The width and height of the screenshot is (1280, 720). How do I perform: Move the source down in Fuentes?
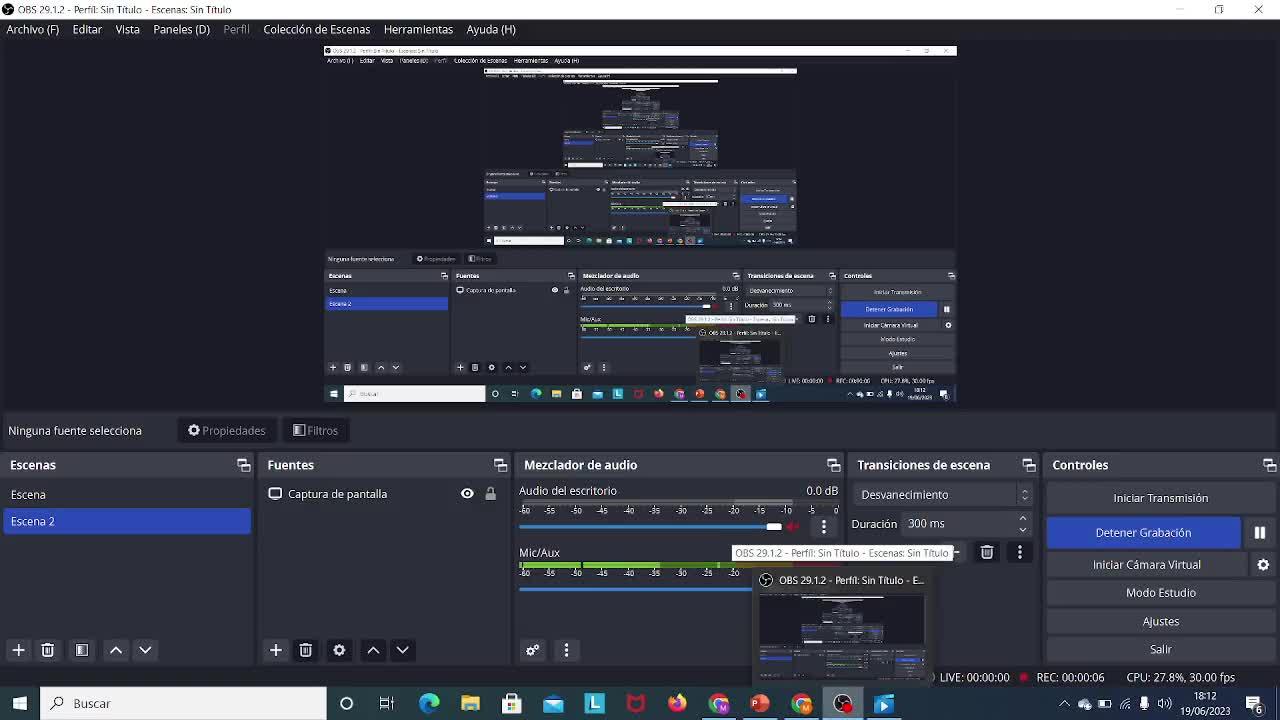pos(402,650)
